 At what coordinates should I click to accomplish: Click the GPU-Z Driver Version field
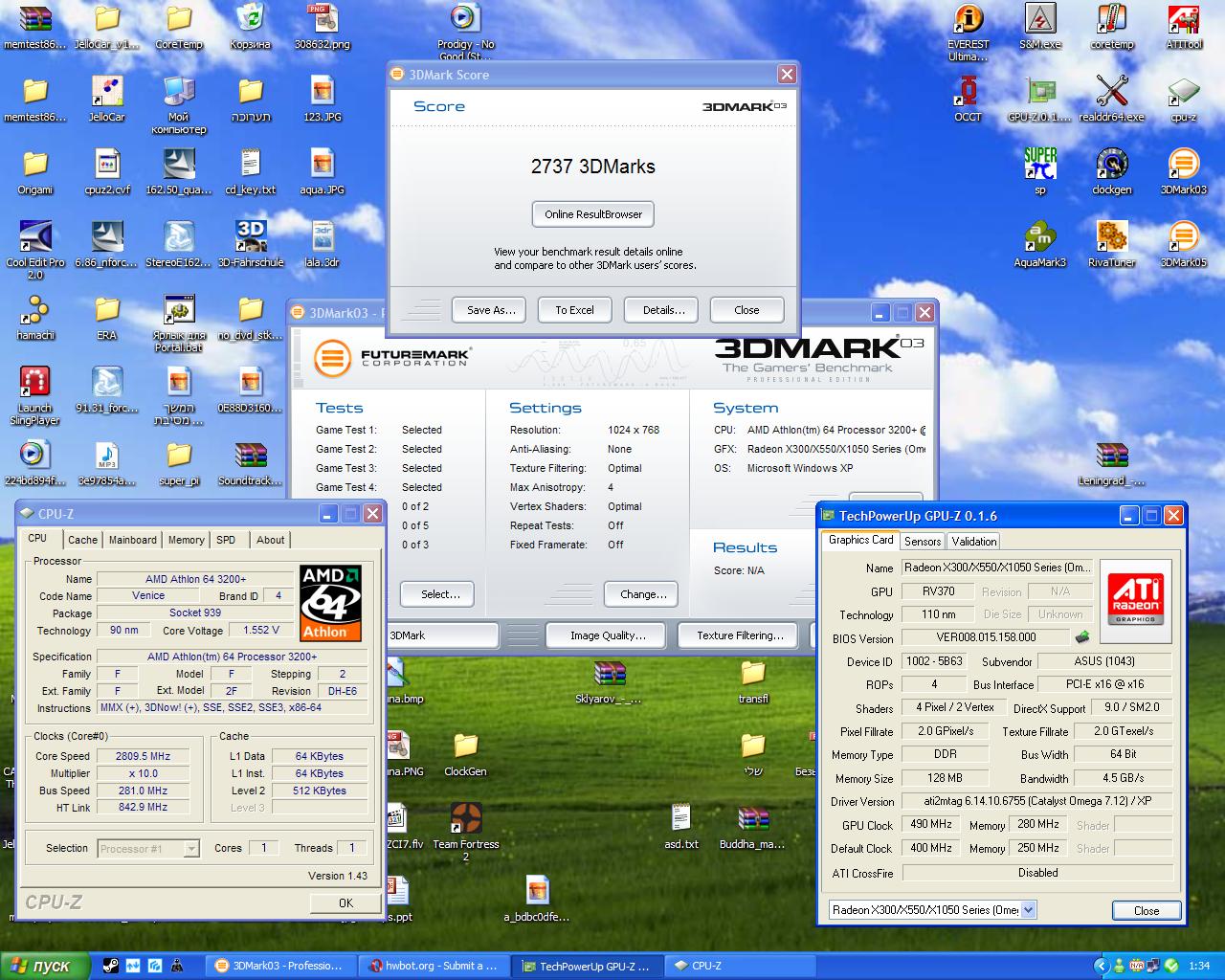(x=1037, y=801)
